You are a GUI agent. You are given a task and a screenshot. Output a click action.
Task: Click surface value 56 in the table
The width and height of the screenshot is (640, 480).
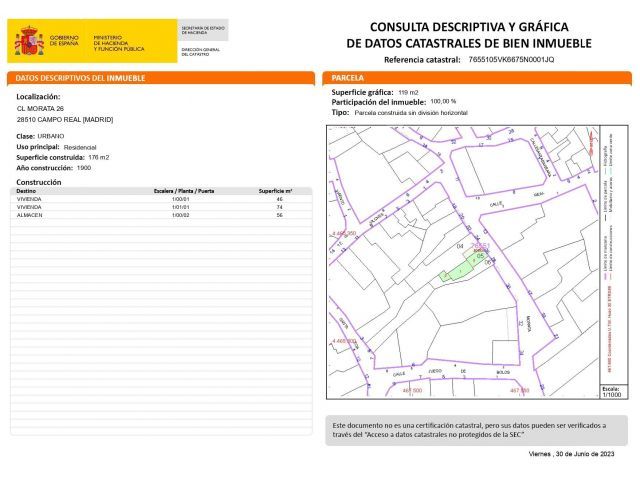280,215
